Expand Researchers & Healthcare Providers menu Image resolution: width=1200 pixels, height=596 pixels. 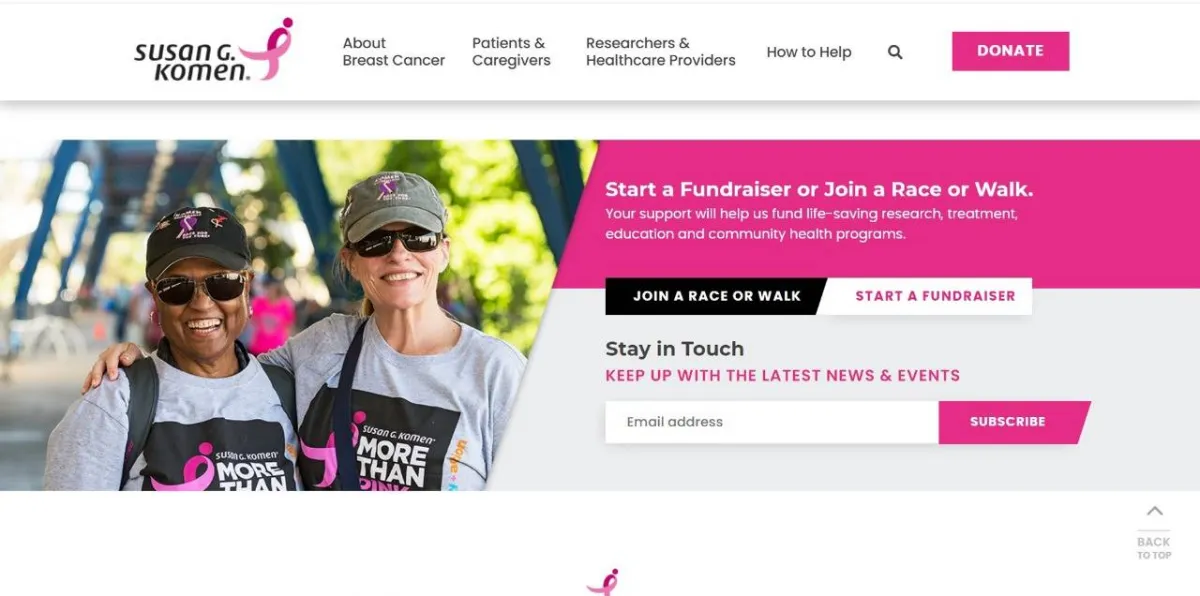pyautogui.click(x=660, y=52)
